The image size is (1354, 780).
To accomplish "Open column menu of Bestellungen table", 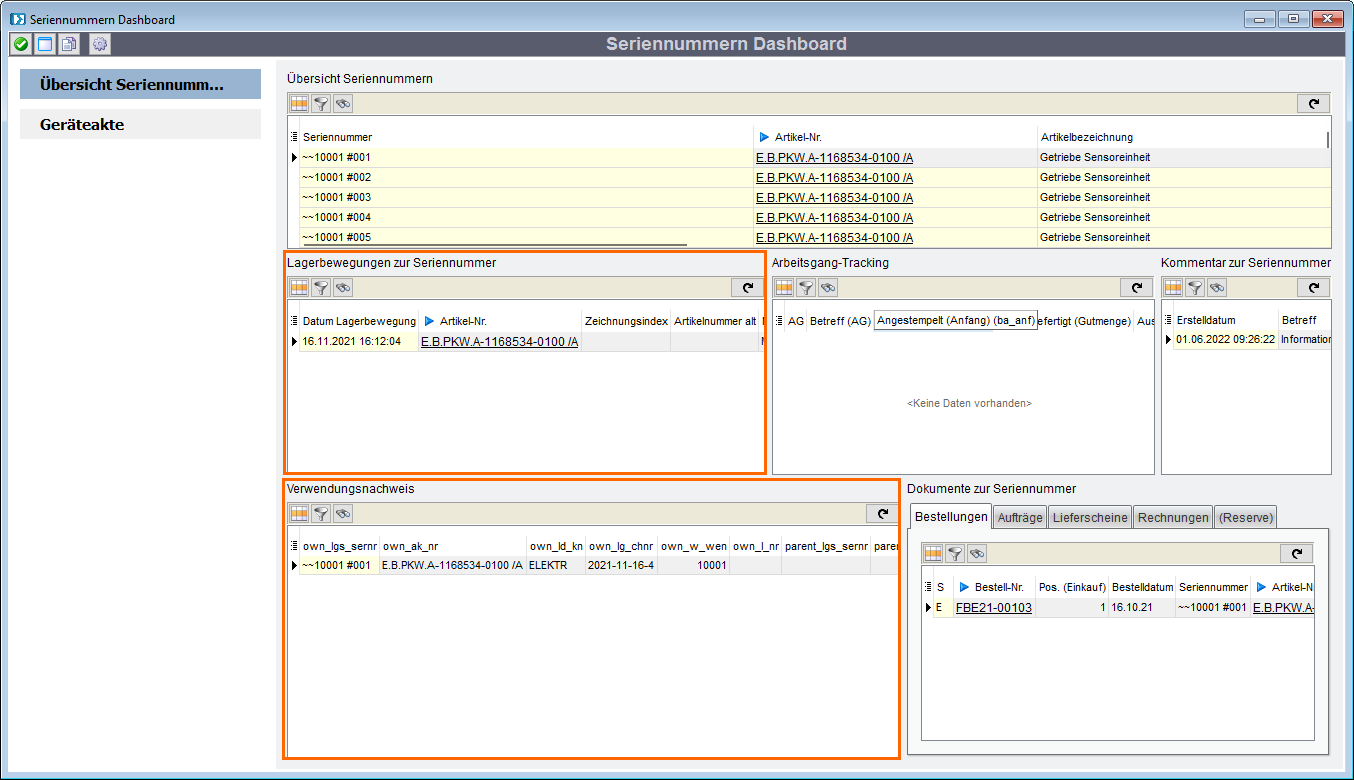I will (x=928, y=587).
